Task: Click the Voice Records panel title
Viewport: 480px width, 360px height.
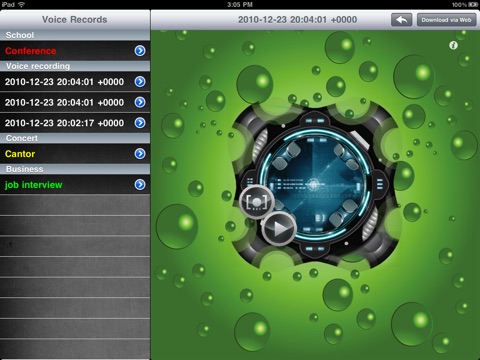Action: pyautogui.click(x=75, y=20)
